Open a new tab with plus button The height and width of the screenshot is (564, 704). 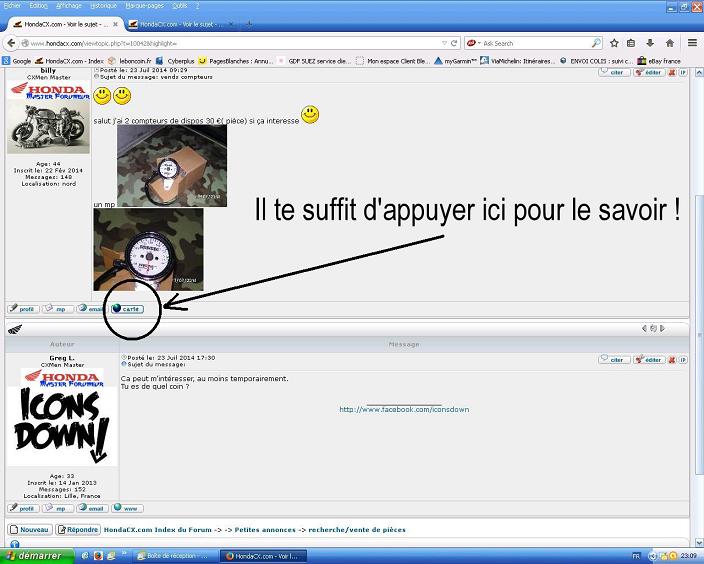[249, 24]
